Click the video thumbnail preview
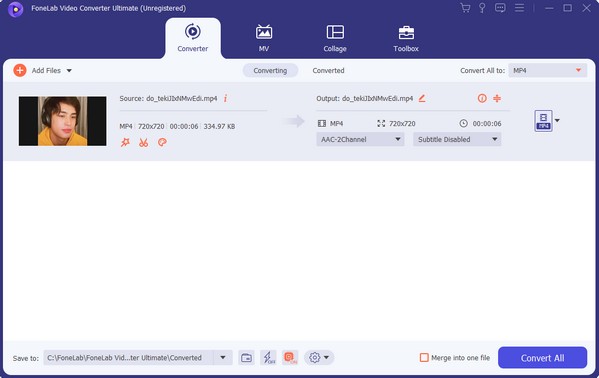The width and height of the screenshot is (599, 378). (x=63, y=121)
